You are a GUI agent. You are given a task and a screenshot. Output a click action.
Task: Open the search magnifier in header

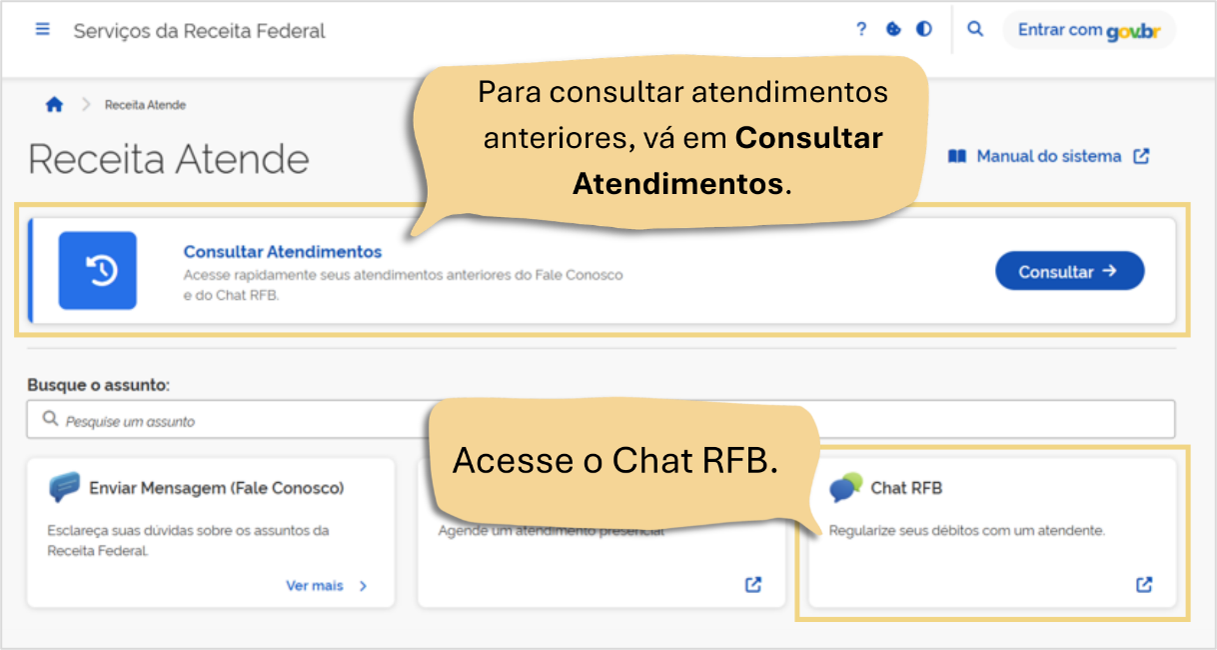point(975,29)
